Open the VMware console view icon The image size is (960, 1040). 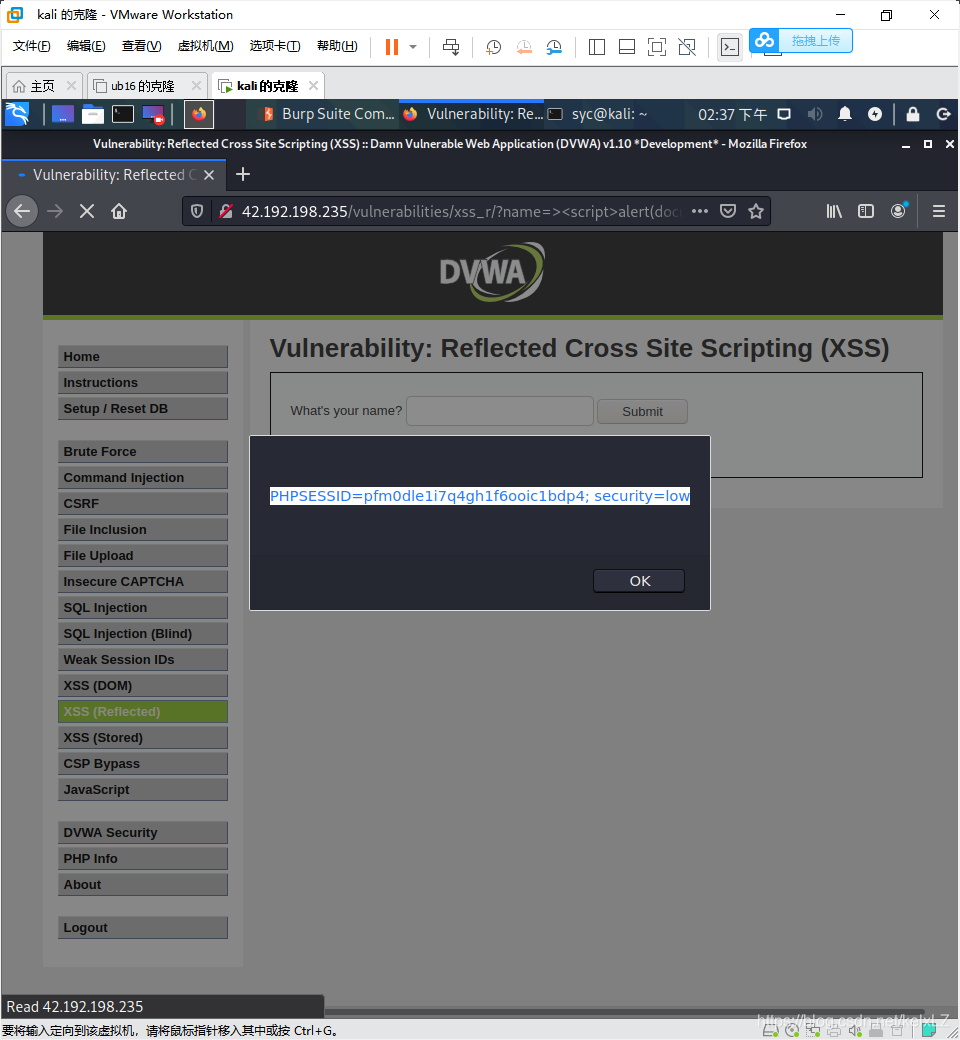pyautogui.click(x=730, y=47)
